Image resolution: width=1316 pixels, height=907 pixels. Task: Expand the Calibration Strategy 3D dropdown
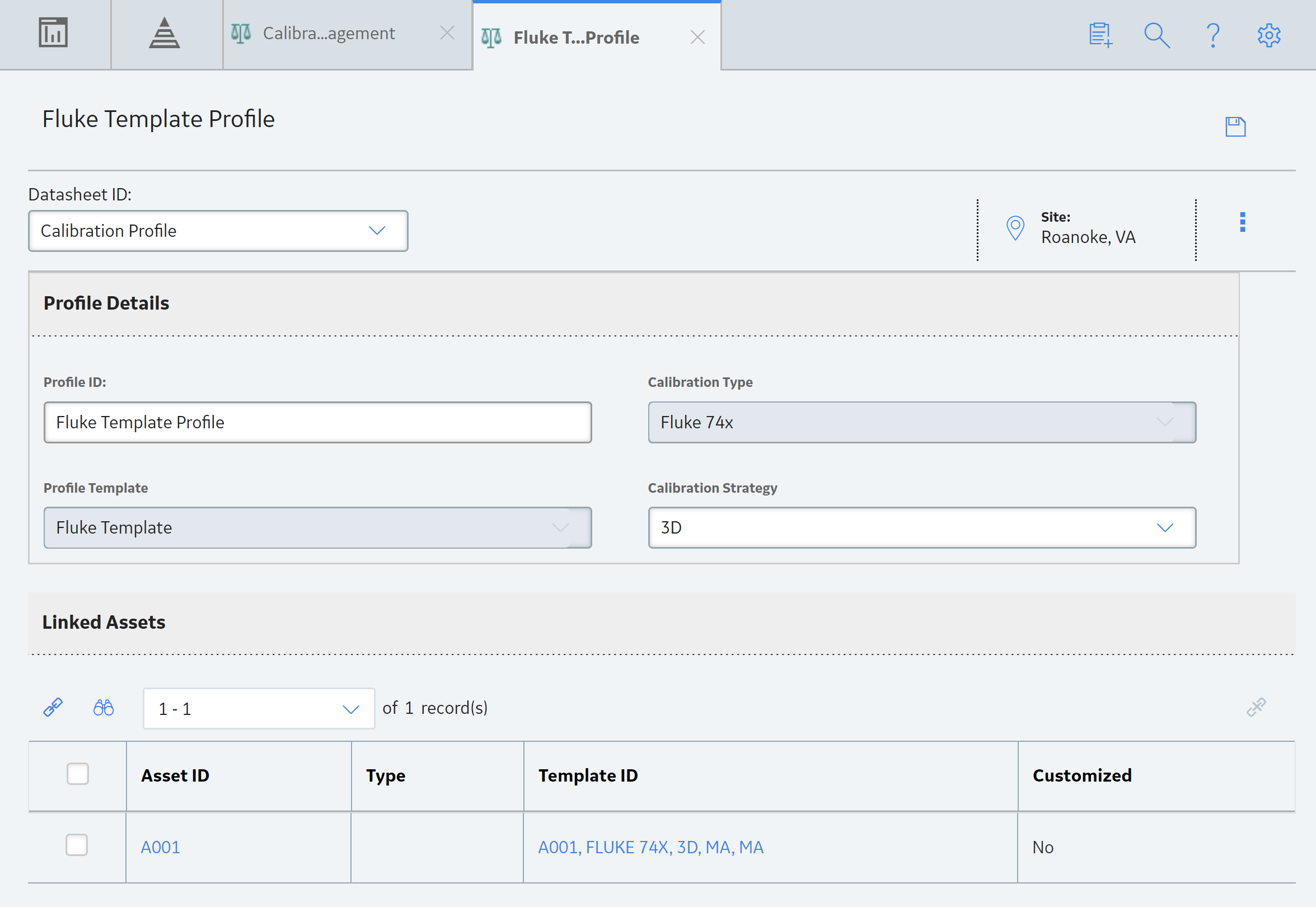coord(922,527)
